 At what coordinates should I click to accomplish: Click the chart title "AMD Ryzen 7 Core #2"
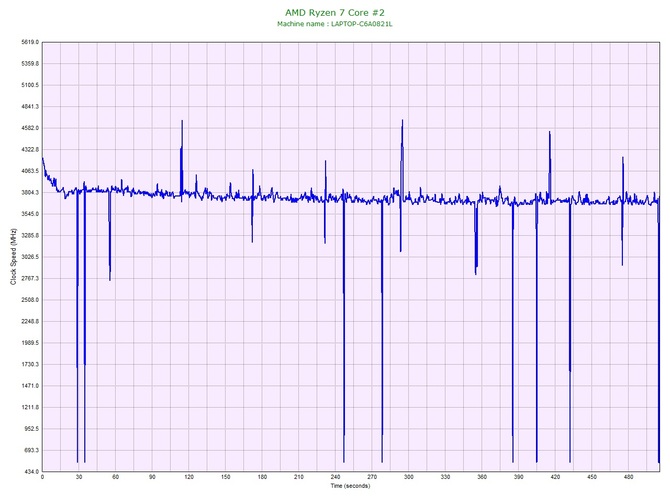tap(335, 12)
